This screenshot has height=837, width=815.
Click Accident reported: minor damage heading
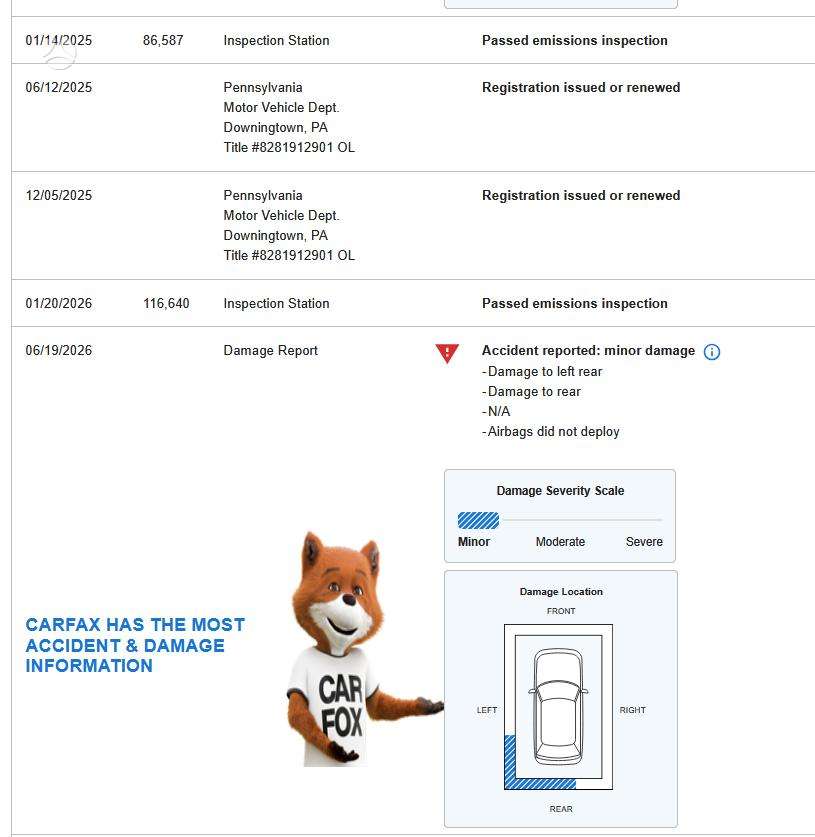tap(588, 351)
